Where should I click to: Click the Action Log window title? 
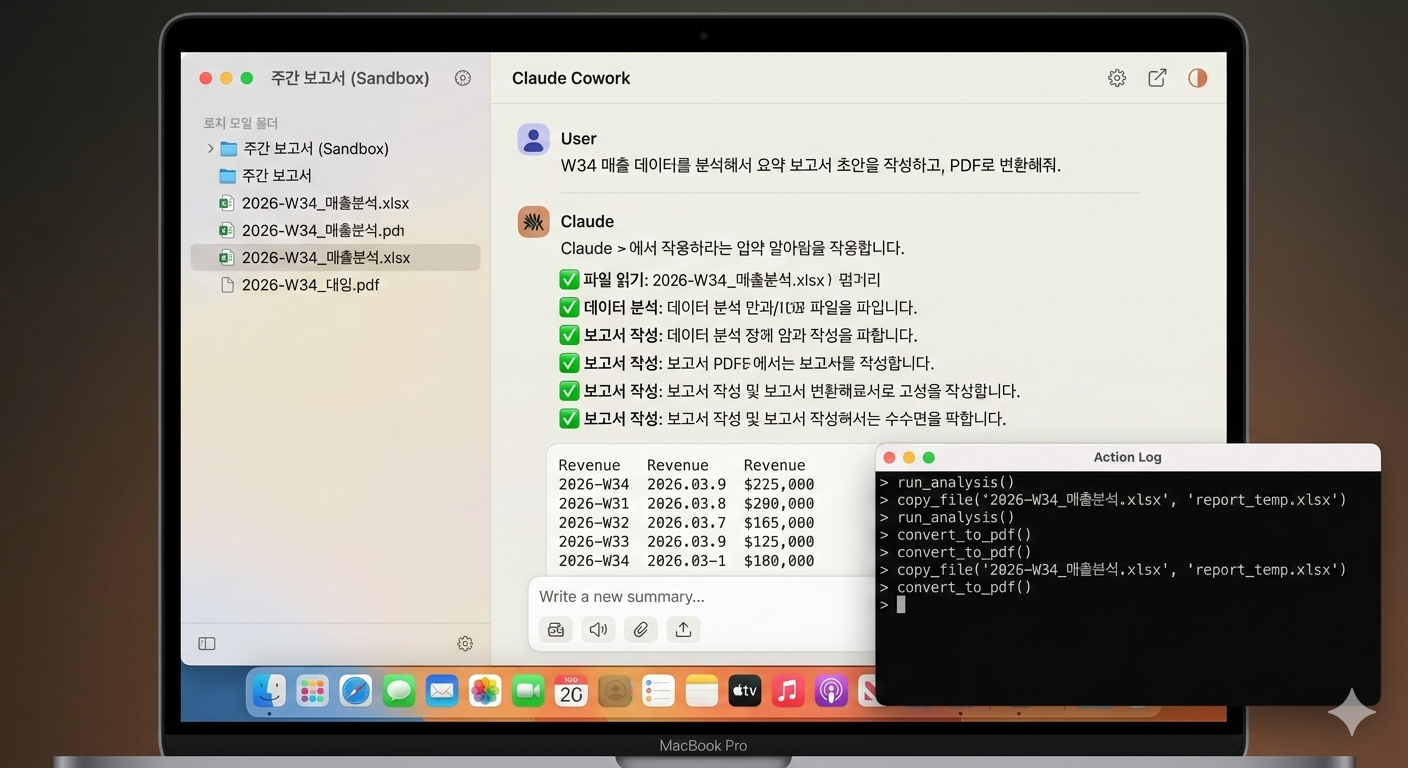pos(1127,457)
